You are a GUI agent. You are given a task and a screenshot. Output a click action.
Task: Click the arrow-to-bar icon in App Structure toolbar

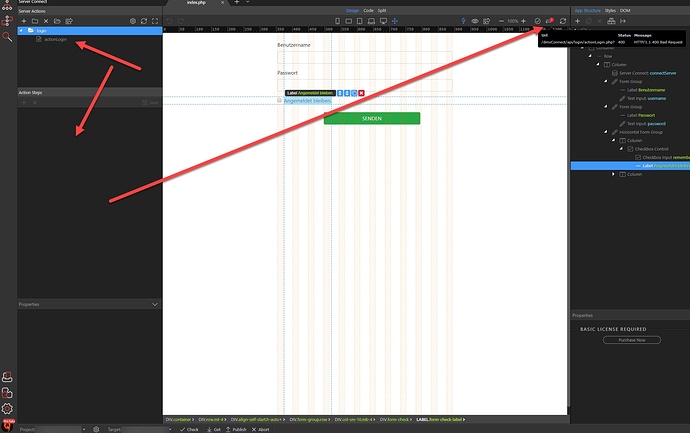coord(623,21)
